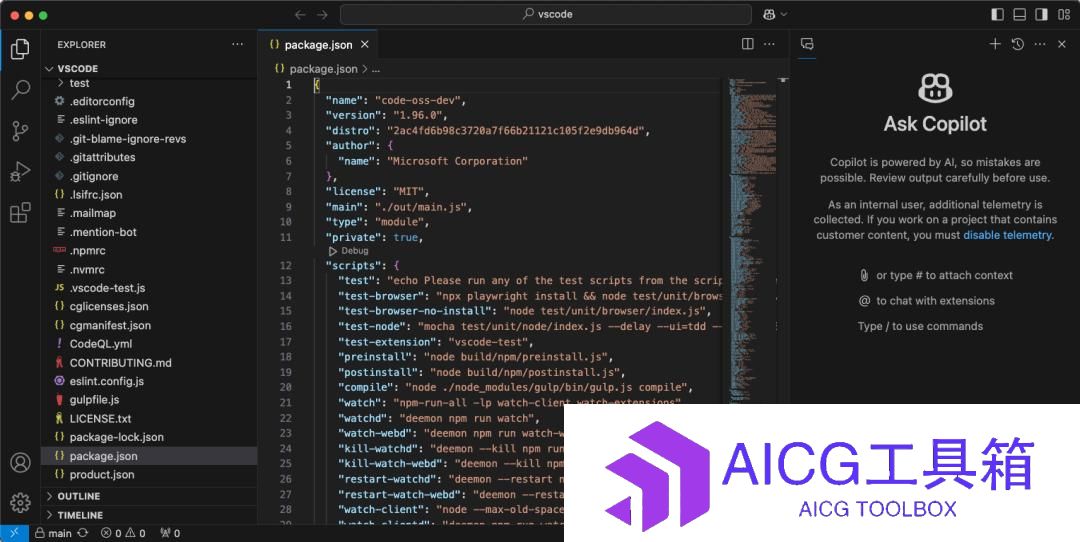Open .npmrc file
The width and height of the screenshot is (1080, 542).
tap(149, 251)
